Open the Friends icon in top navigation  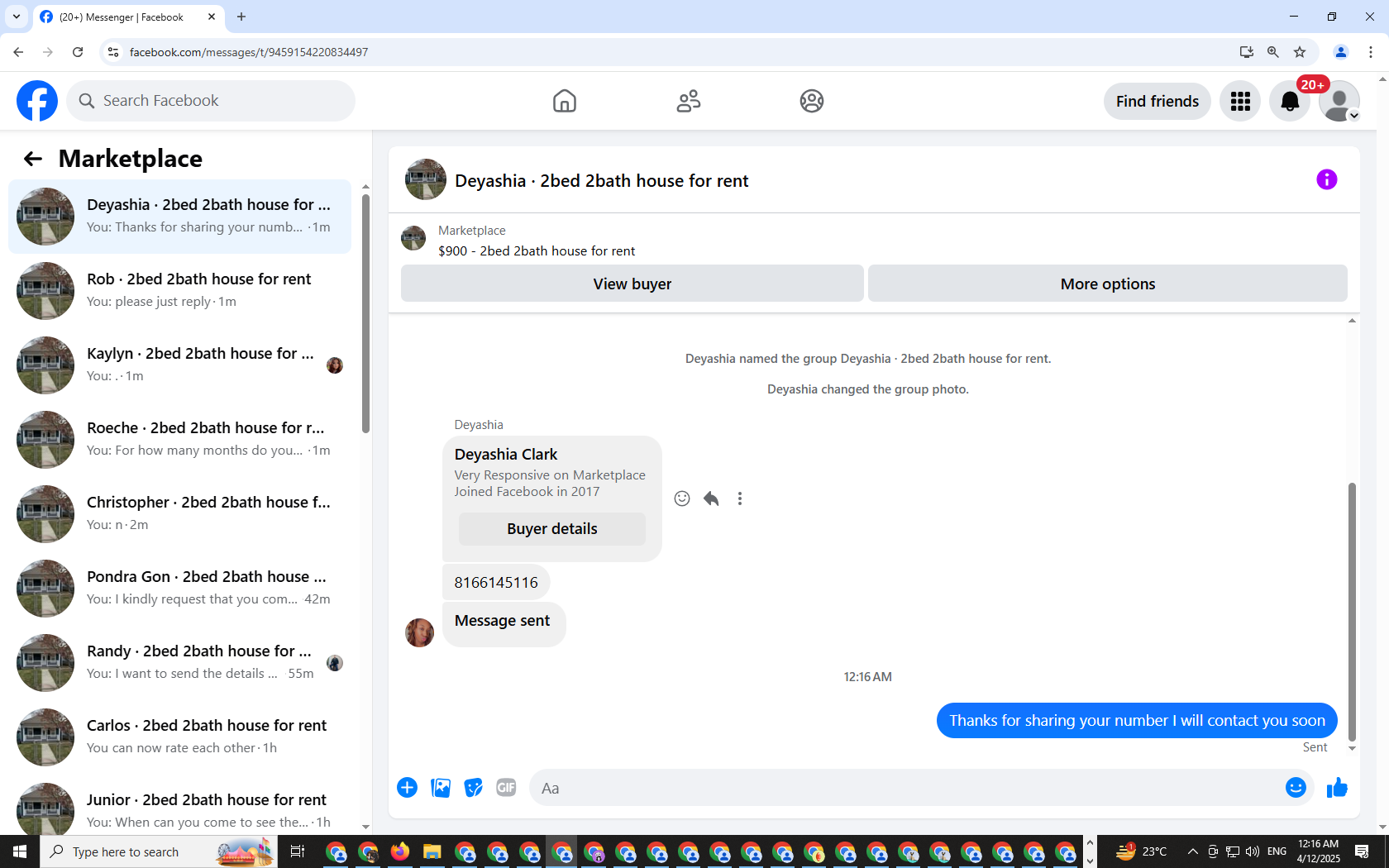coord(689,101)
